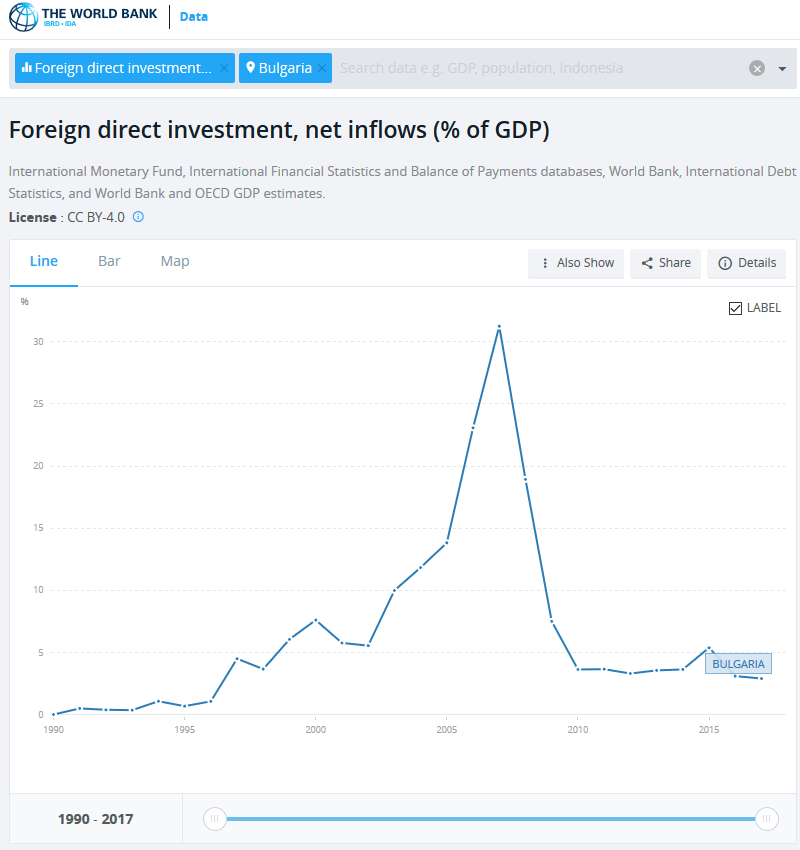The height and width of the screenshot is (850, 800).
Task: Switch to the Map tab
Action: [x=175, y=261]
